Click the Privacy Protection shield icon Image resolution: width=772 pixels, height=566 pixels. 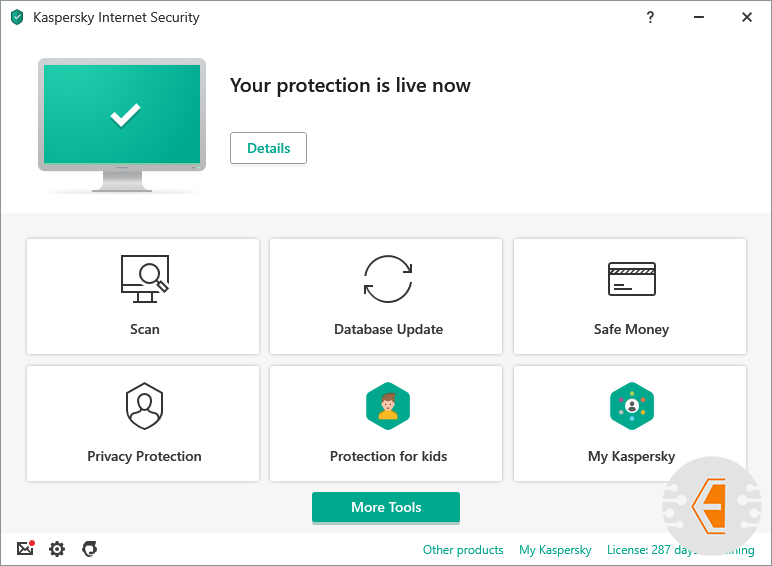(144, 406)
